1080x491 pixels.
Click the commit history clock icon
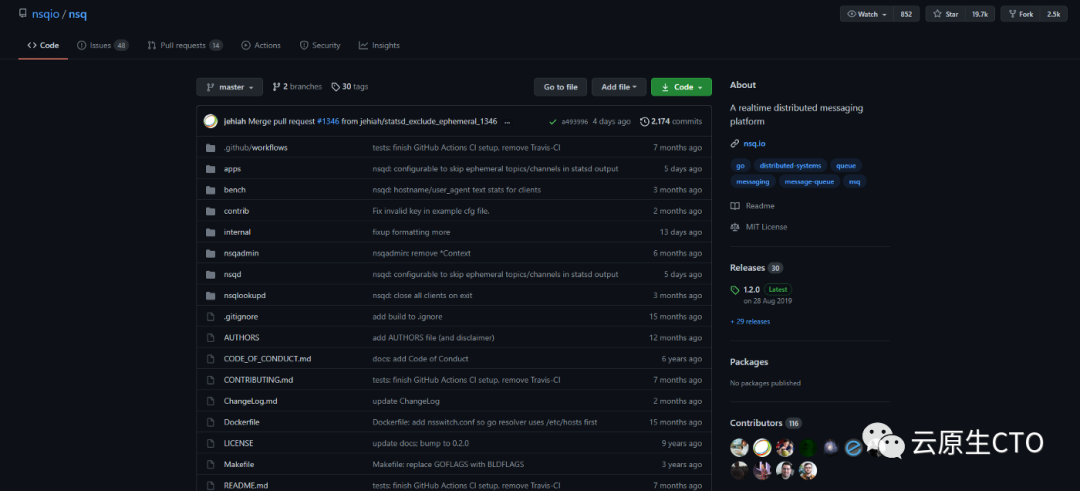(x=645, y=122)
